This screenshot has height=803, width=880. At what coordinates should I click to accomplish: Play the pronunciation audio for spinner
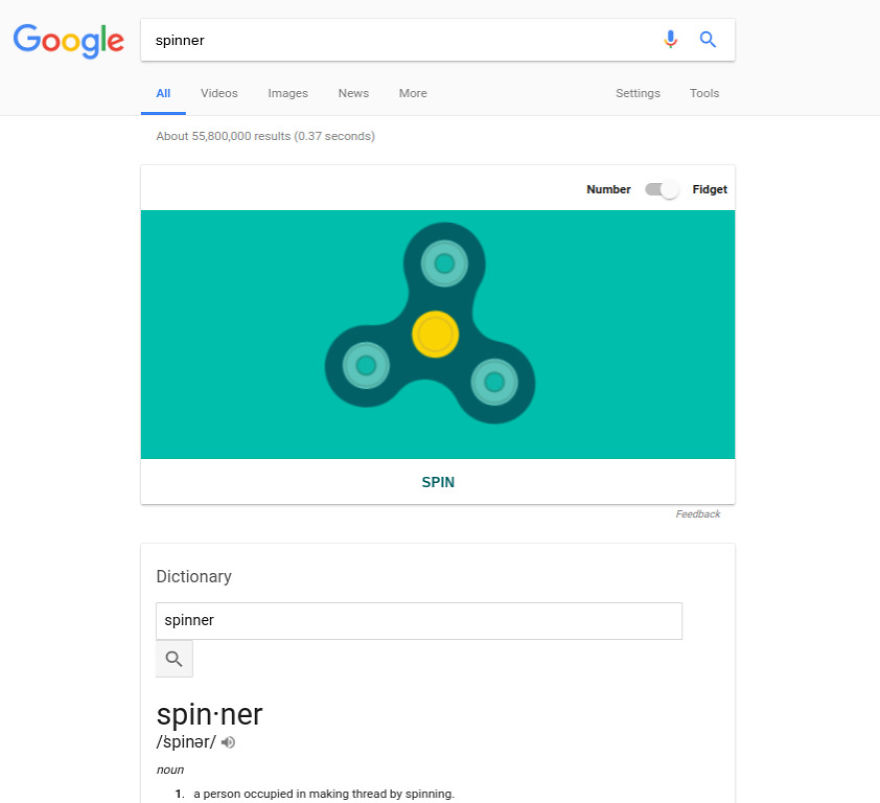click(228, 742)
